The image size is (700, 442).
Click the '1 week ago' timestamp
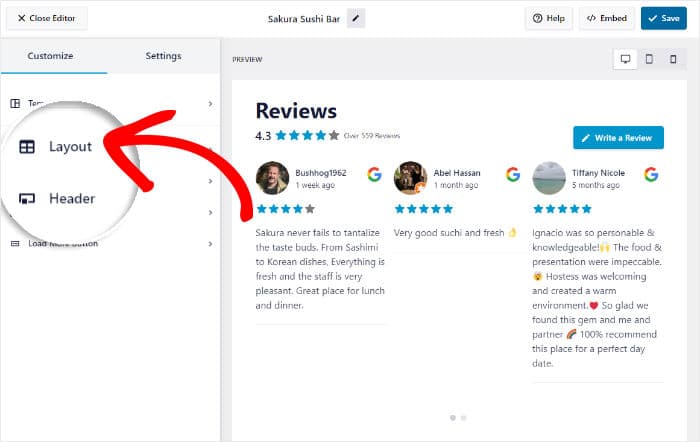pyautogui.click(x=315, y=185)
